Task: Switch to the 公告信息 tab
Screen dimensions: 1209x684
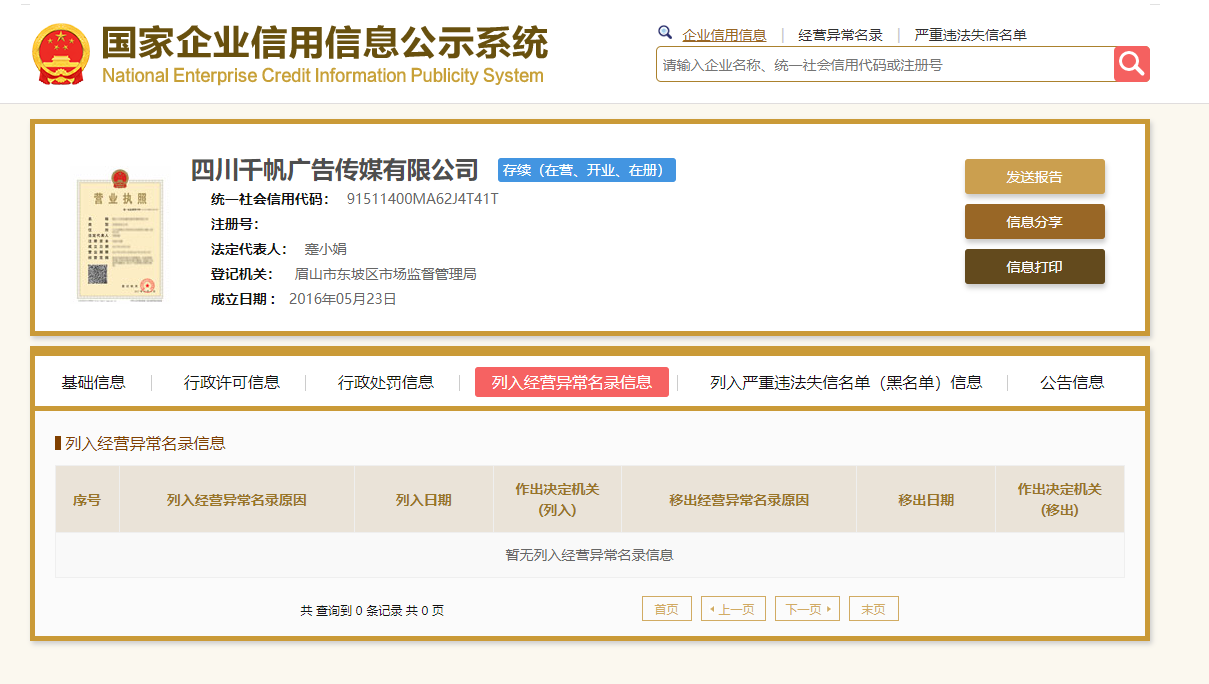Action: point(1072,382)
